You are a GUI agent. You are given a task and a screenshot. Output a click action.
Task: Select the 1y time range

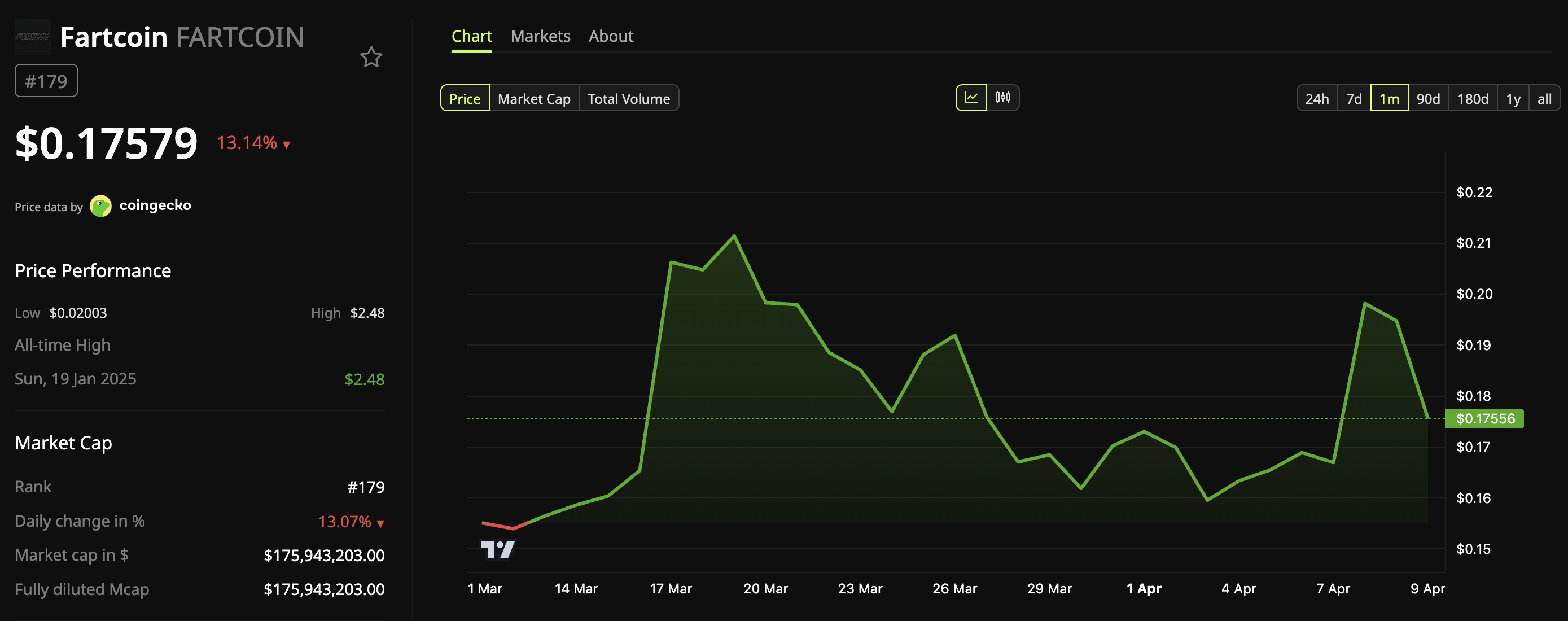point(1512,98)
